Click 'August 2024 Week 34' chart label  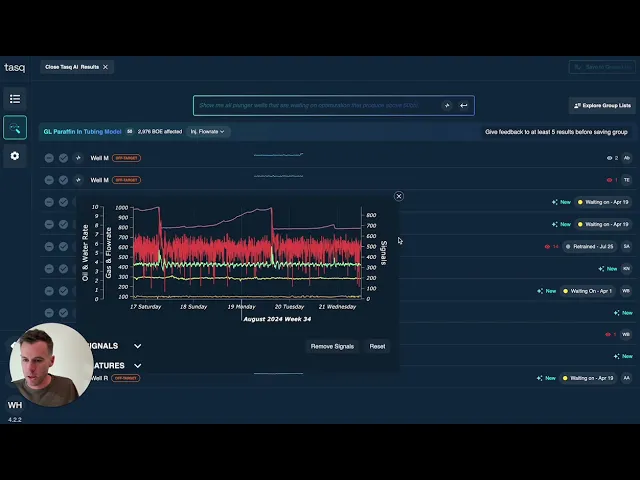click(x=277, y=319)
